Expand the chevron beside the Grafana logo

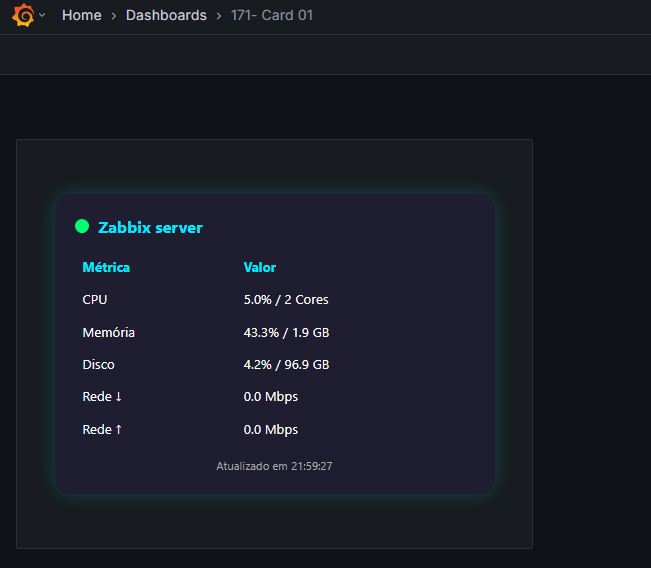point(42,15)
